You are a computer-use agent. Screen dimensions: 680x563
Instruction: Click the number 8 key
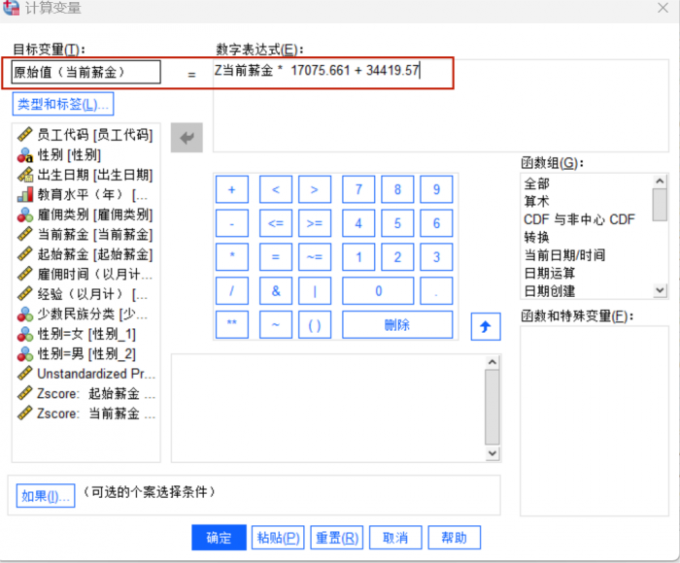pos(398,190)
